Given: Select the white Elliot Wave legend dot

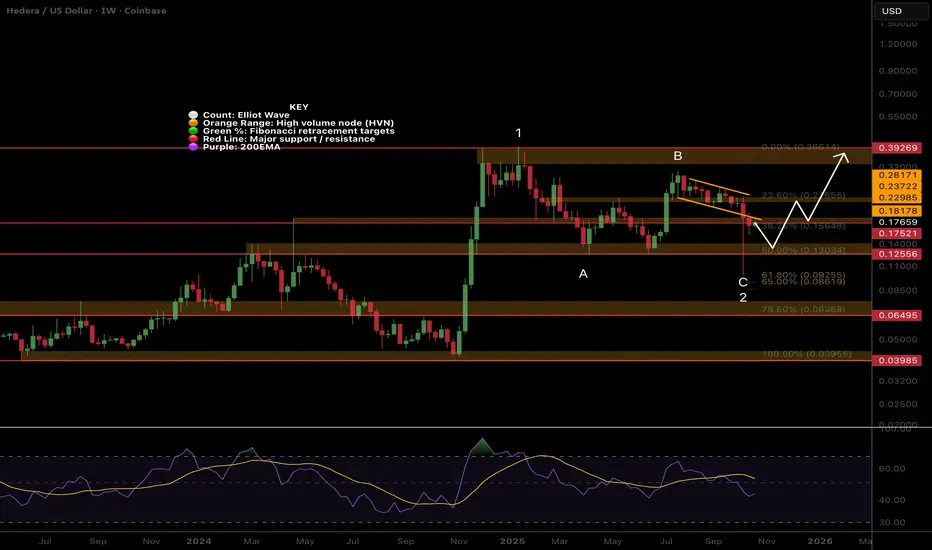Looking at the screenshot, I should coord(193,115).
